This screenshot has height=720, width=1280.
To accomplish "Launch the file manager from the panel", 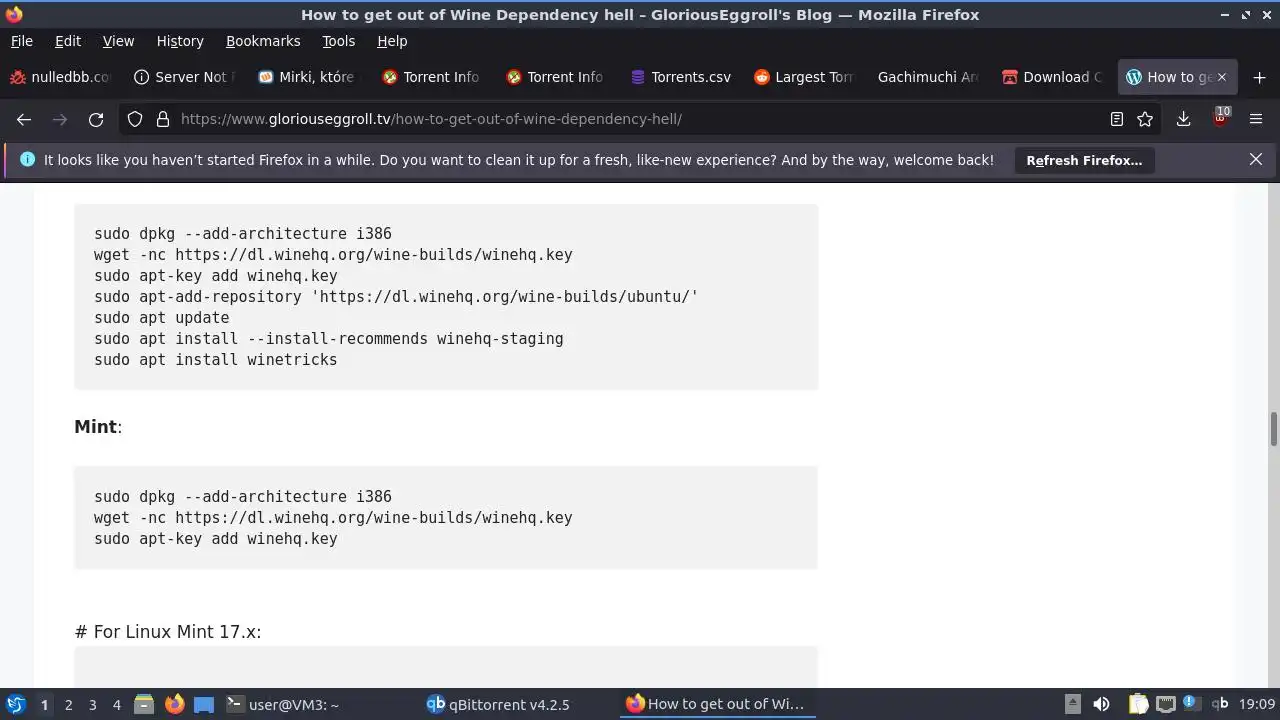I will (144, 704).
